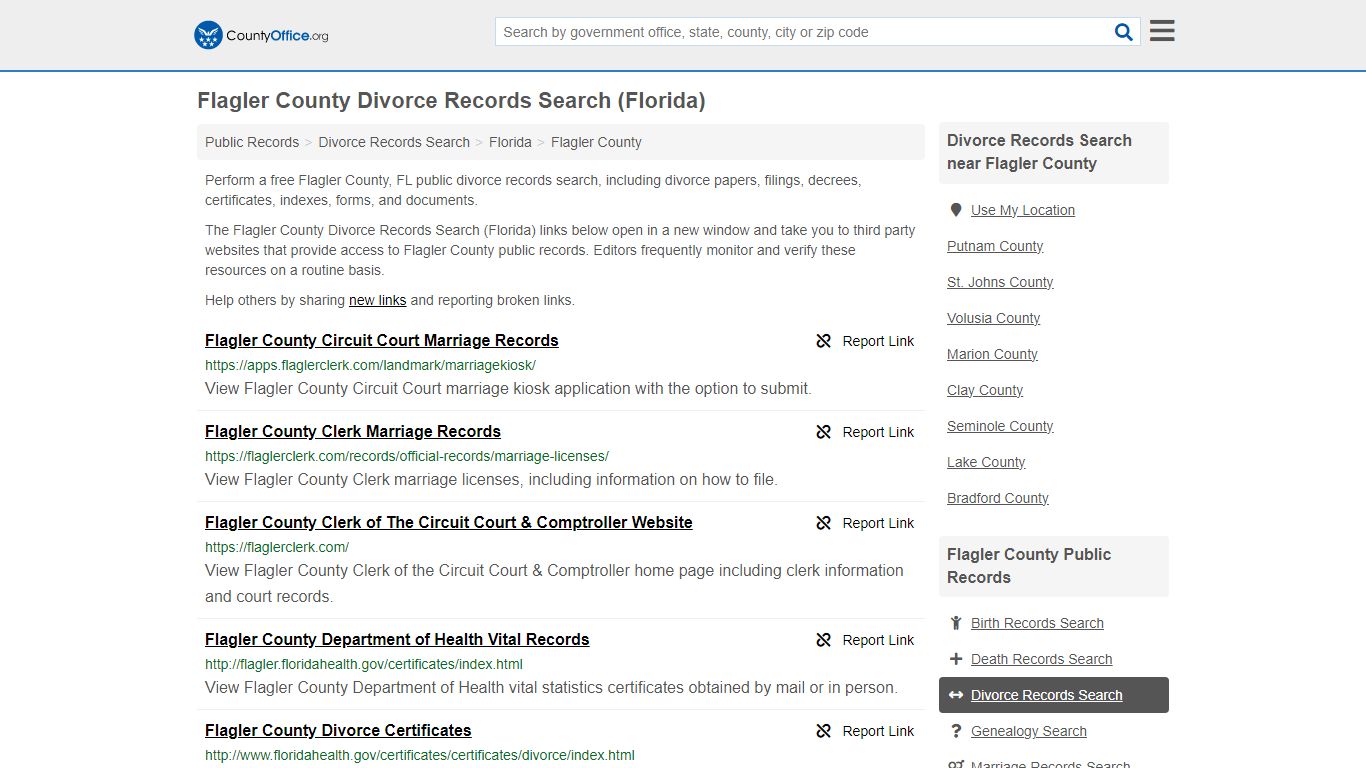Click the Birth Records baby icon

956,623
